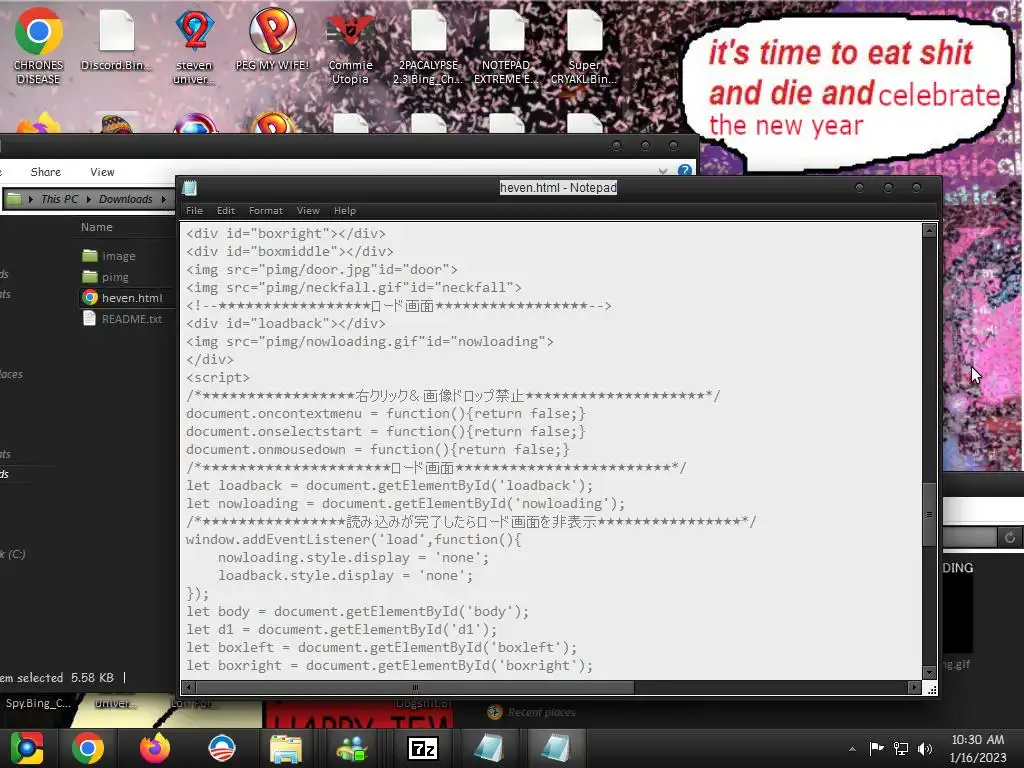Show hidden tray icons arrow
1024x768 pixels.
coord(852,749)
